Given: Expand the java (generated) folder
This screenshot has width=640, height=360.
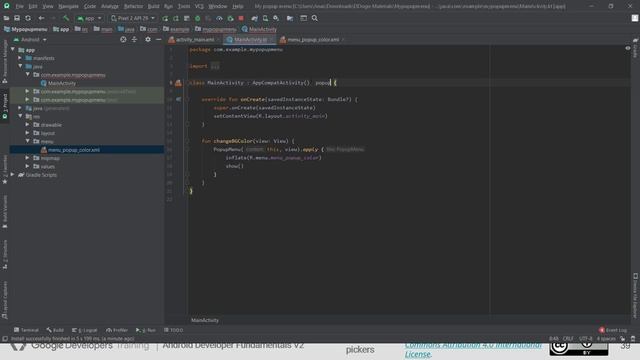Looking at the screenshot, I should [x=20, y=108].
